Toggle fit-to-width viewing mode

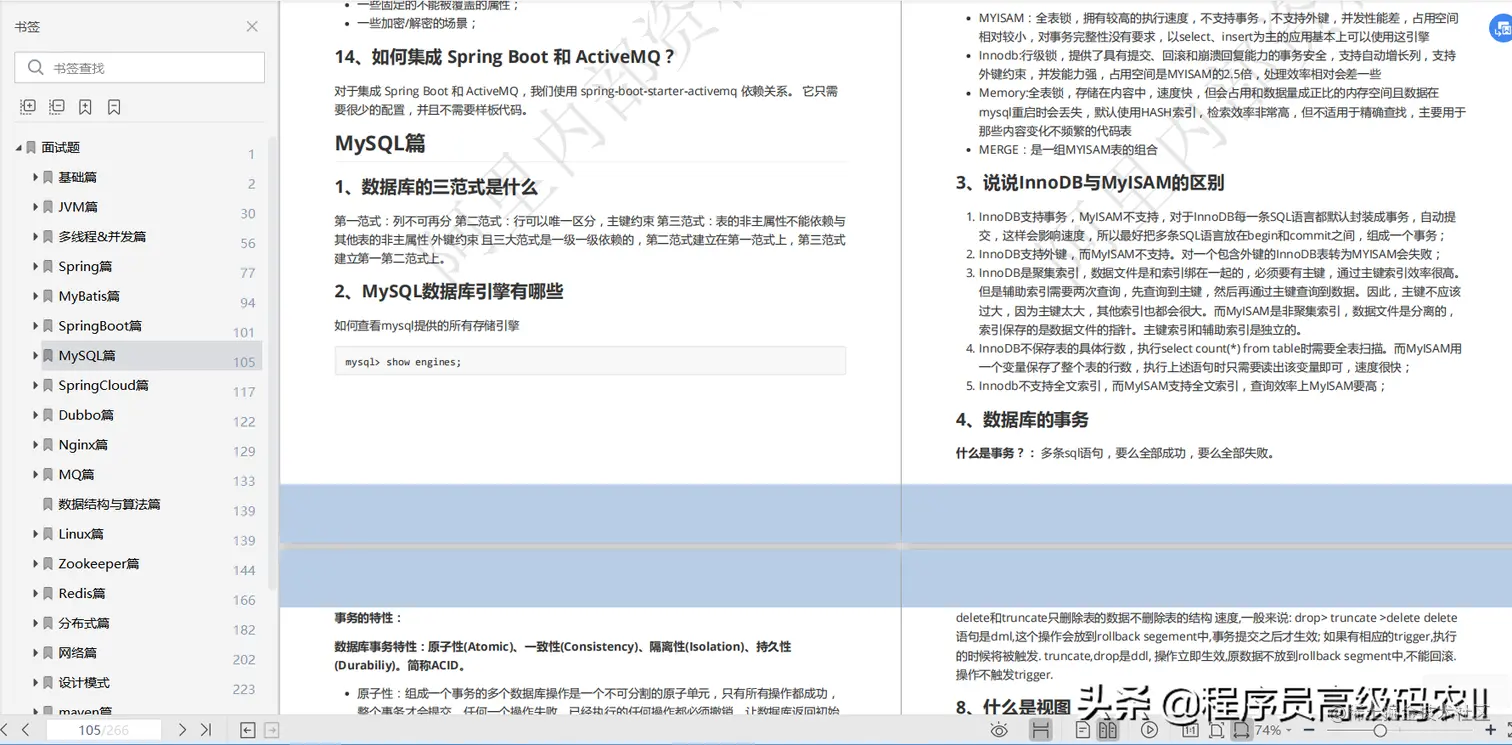[1240, 730]
